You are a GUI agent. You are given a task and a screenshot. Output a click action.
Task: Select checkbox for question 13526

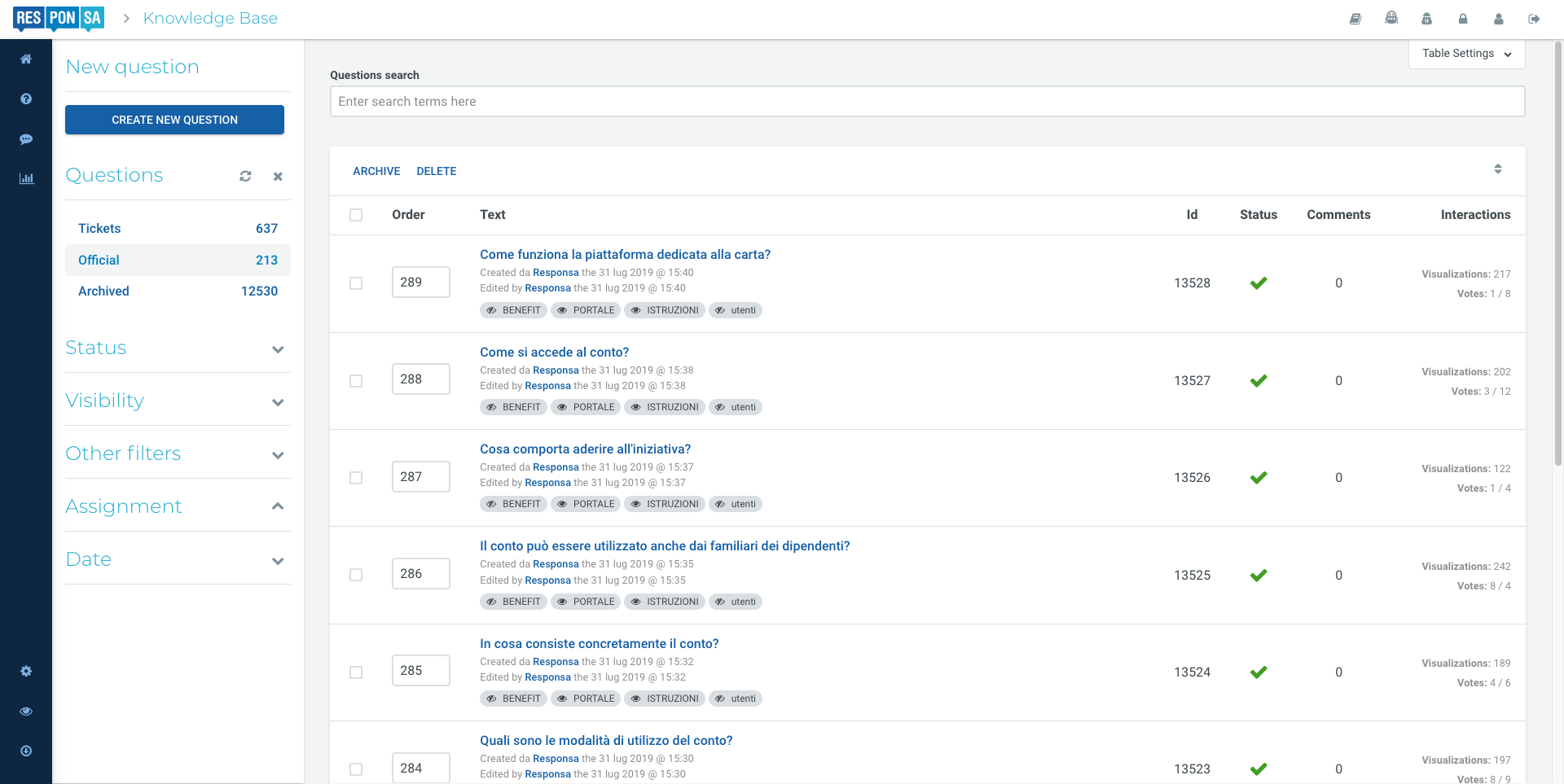pyautogui.click(x=356, y=478)
